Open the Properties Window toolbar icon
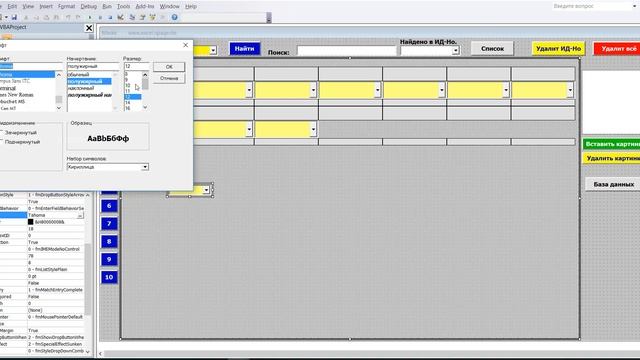Screen dimensions: 640x360 pos(142,18)
